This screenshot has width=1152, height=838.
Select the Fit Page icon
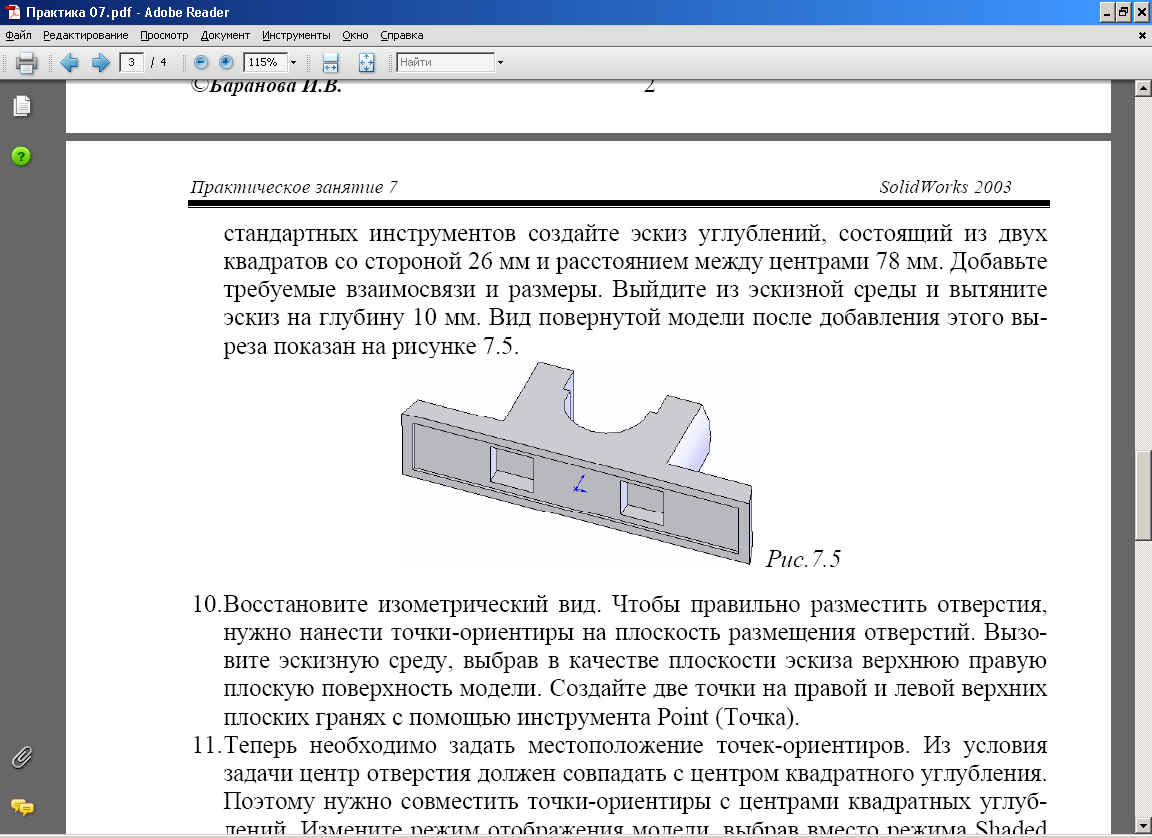pyautogui.click(x=367, y=62)
